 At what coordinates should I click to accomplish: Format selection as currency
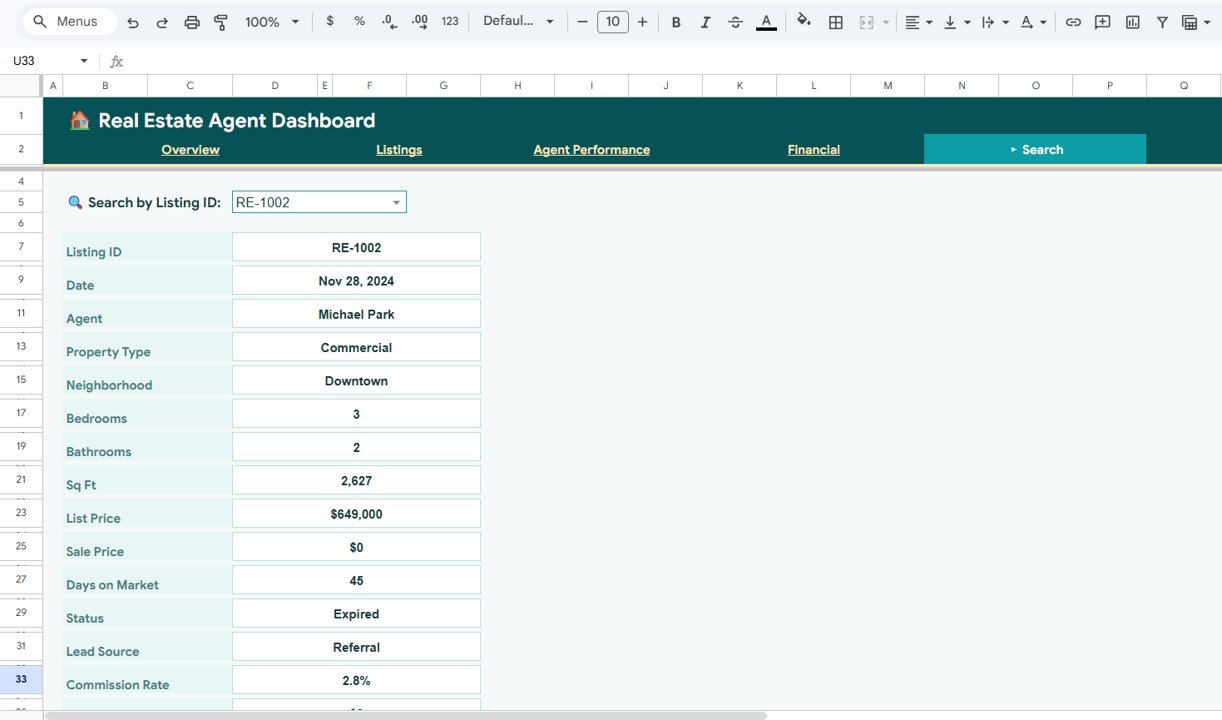click(x=330, y=20)
